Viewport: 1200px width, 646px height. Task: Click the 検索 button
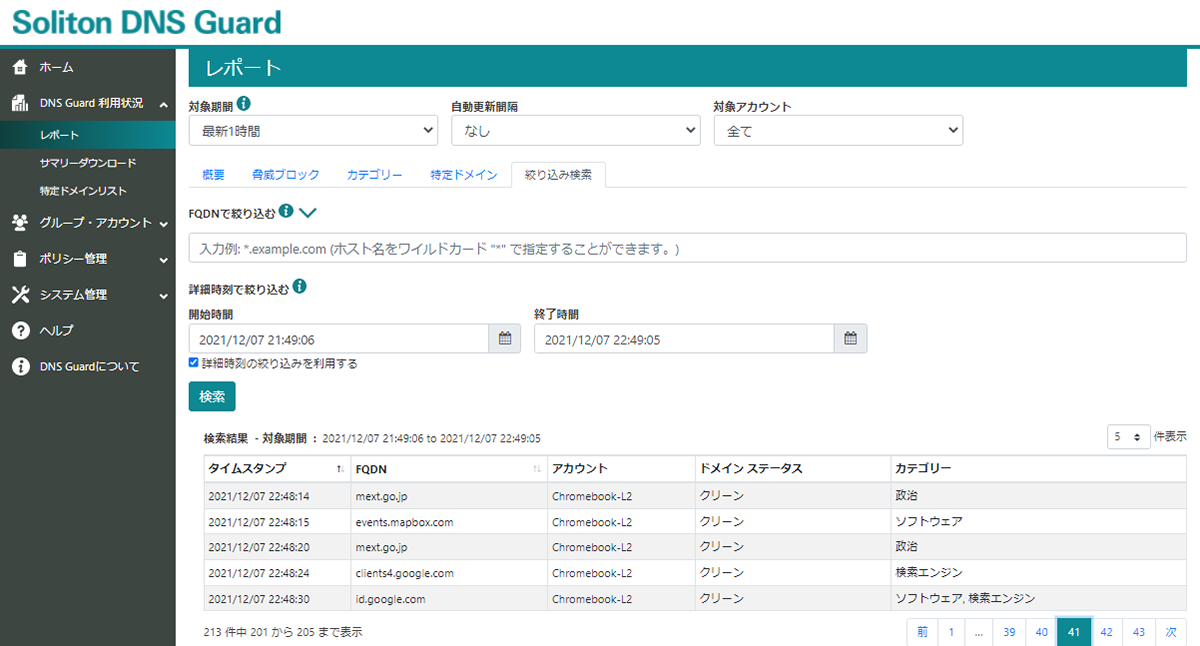(212, 396)
